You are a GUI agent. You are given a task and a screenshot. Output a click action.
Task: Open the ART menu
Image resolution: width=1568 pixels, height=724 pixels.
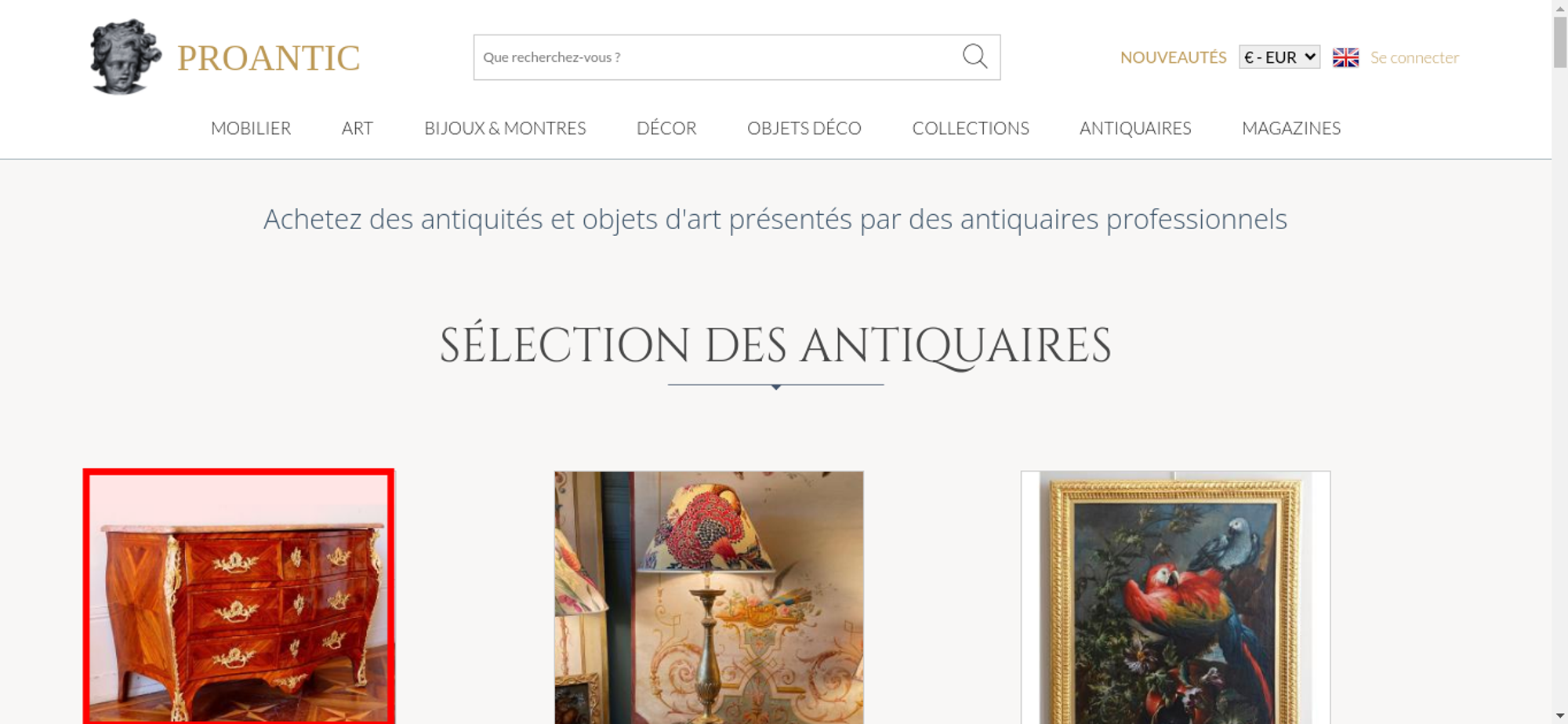pos(358,128)
